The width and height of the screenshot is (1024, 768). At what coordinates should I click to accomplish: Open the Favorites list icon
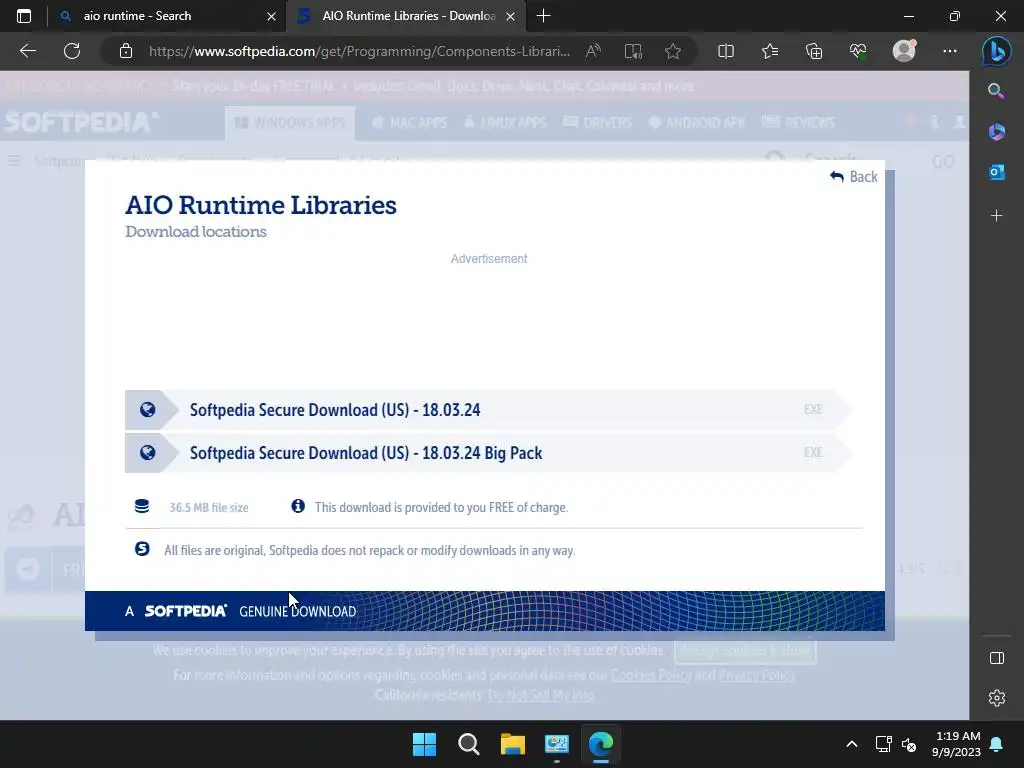pyautogui.click(x=770, y=51)
